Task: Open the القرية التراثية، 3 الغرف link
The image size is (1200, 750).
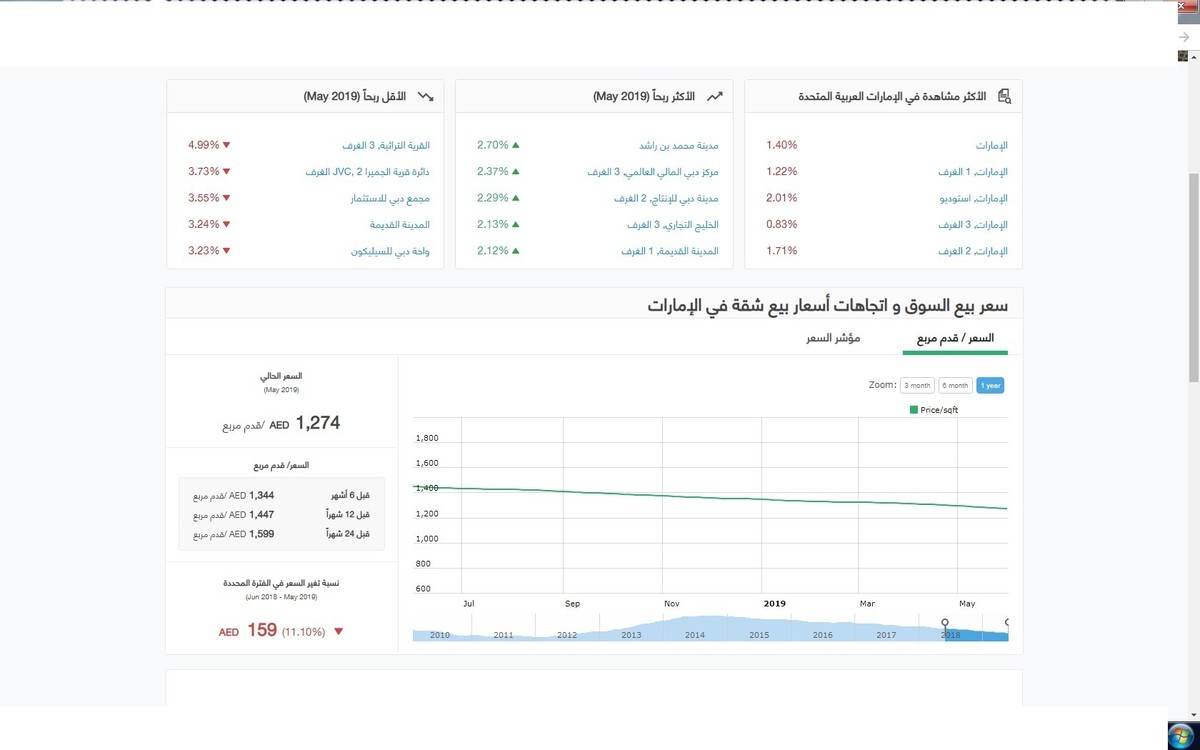Action: (x=385, y=145)
